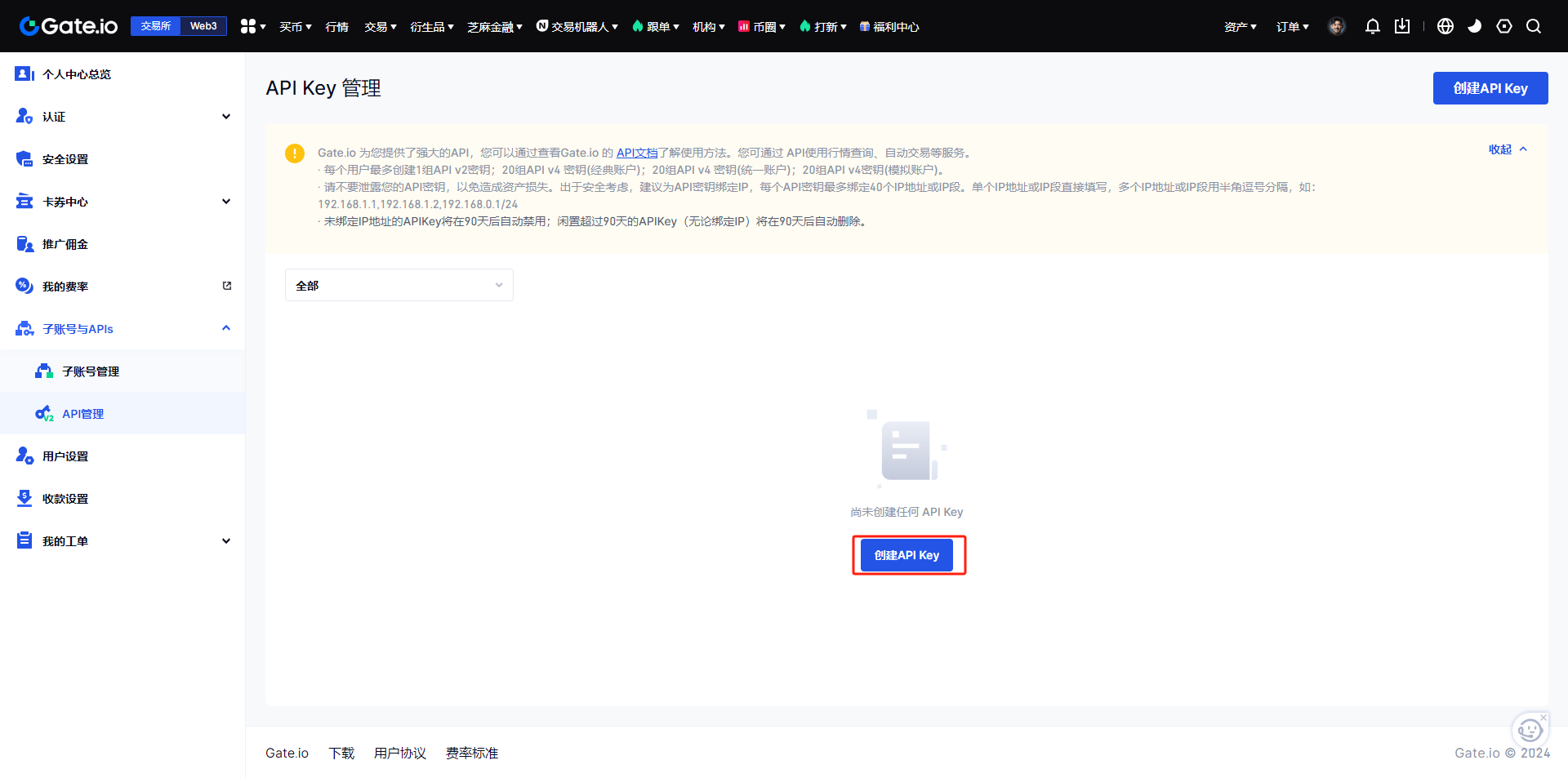Open the 跟单 menu
The image size is (1568, 778).
pos(656,27)
